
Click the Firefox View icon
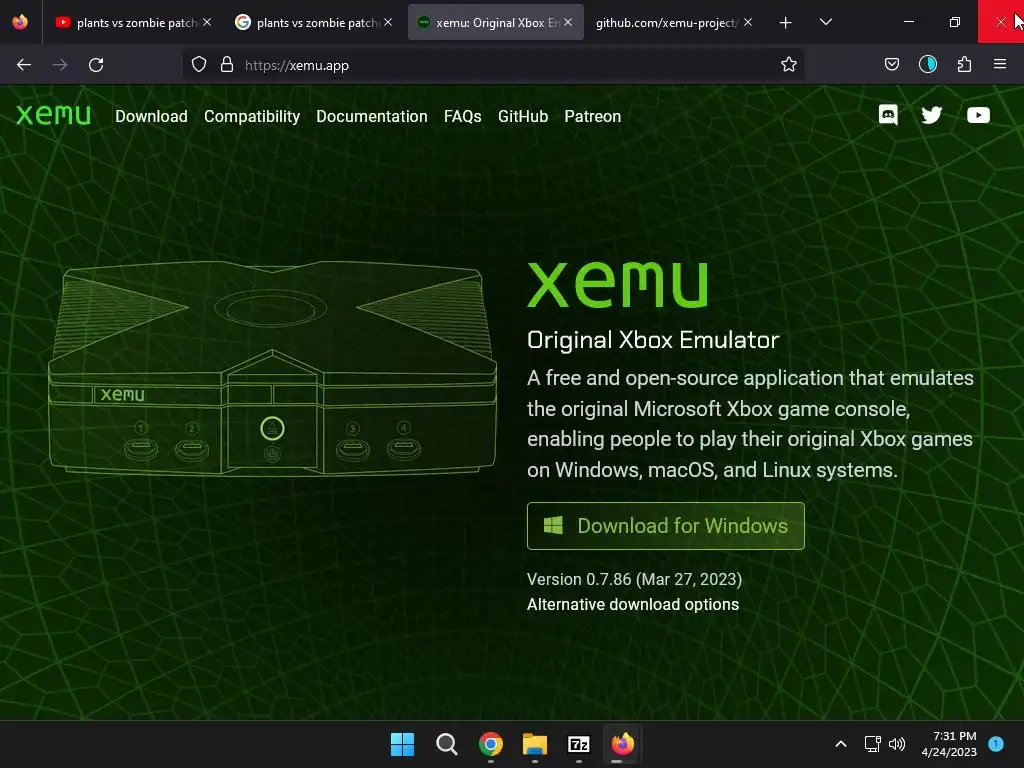coord(20,22)
